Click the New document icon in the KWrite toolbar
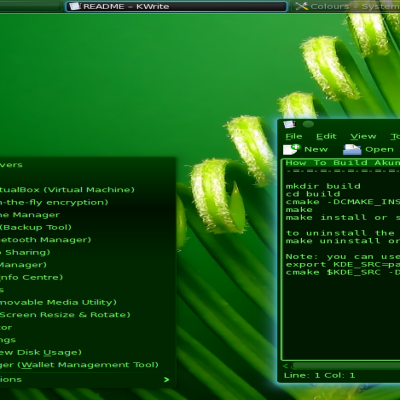Viewport: 400px width, 400px height. click(x=291, y=149)
